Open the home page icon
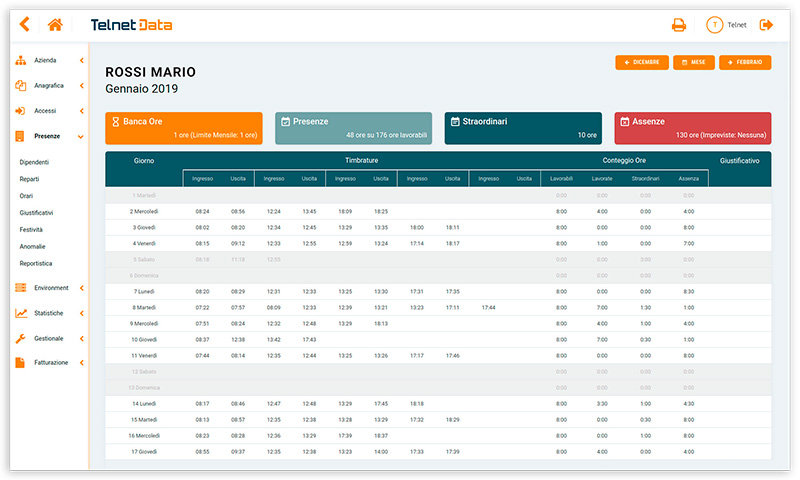Image resolution: width=800 pixels, height=480 pixels. point(55,24)
